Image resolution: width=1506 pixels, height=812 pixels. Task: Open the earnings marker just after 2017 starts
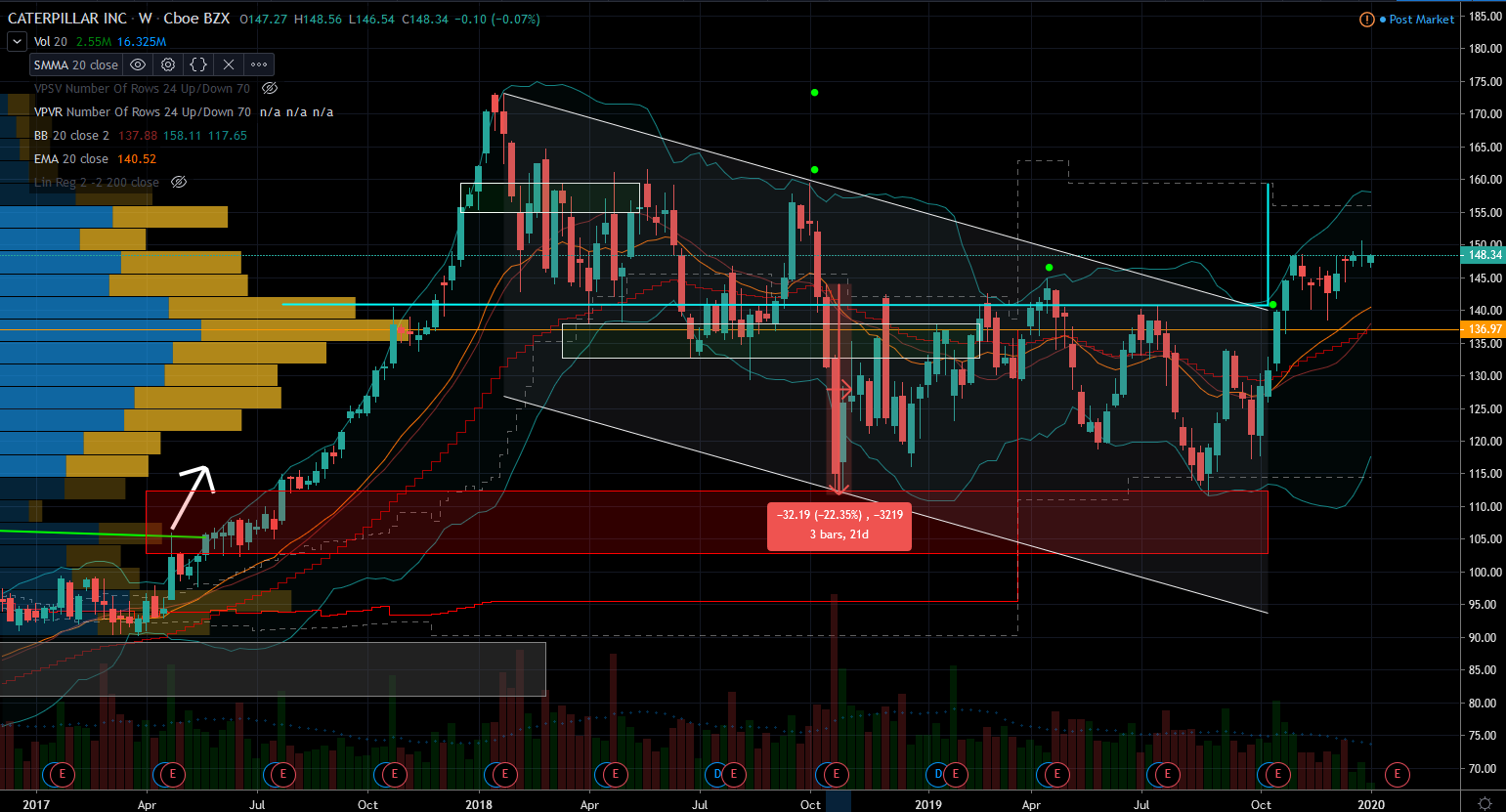click(62, 774)
